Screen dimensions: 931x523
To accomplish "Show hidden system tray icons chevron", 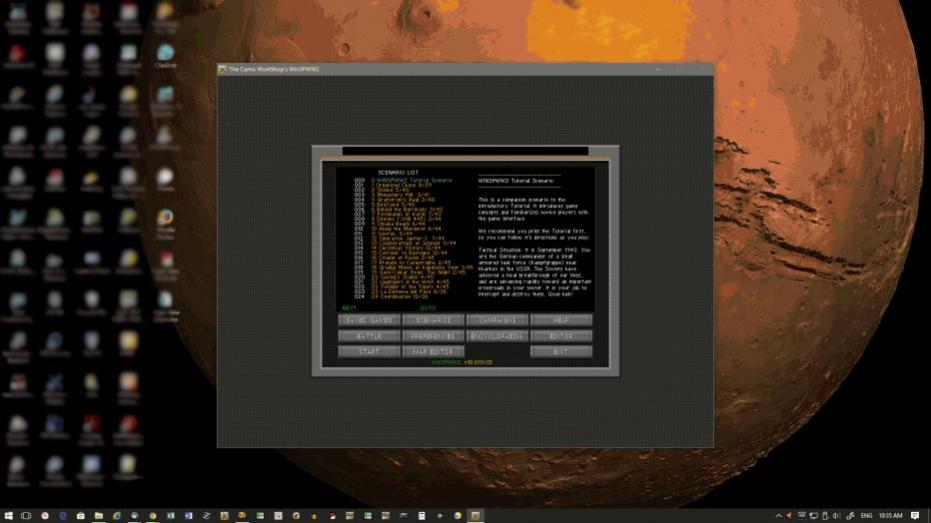I will tap(777, 515).
